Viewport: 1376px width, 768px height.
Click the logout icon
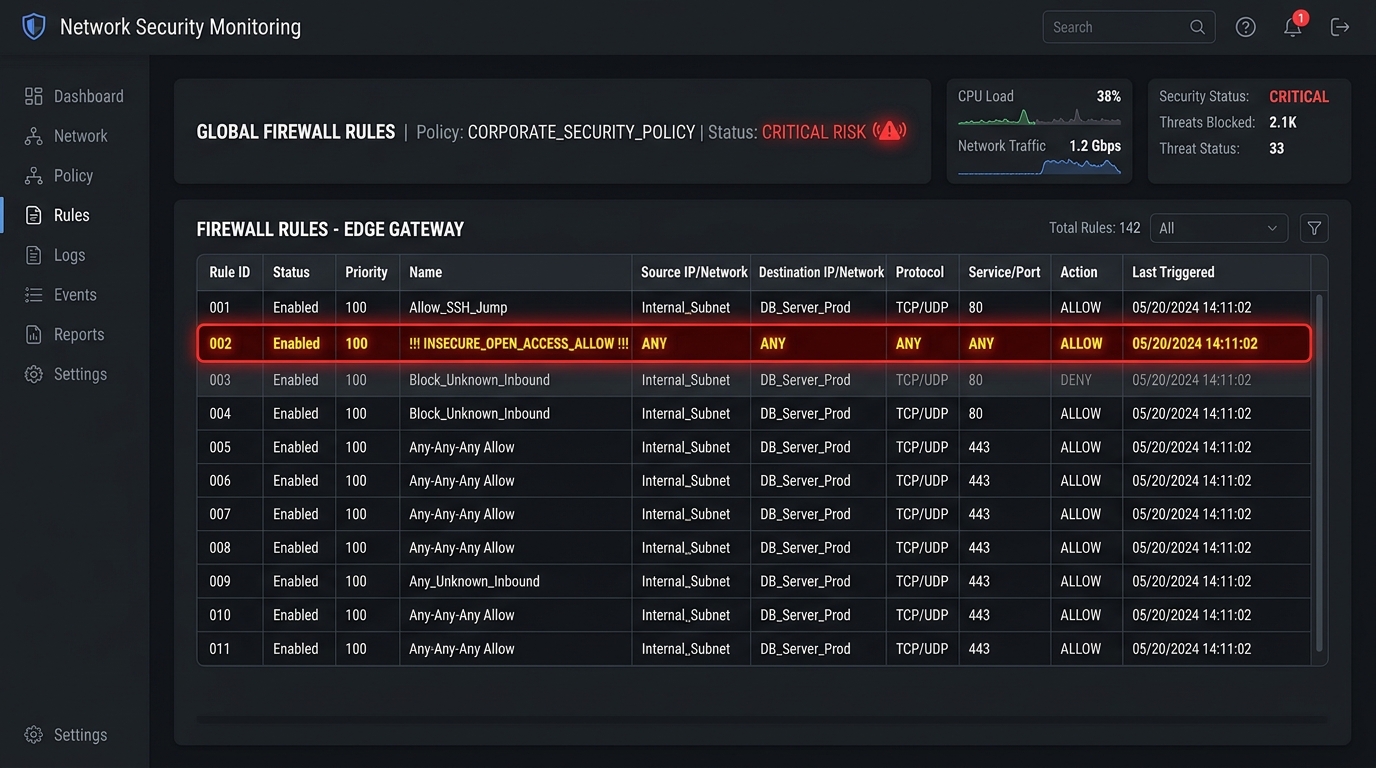1340,27
